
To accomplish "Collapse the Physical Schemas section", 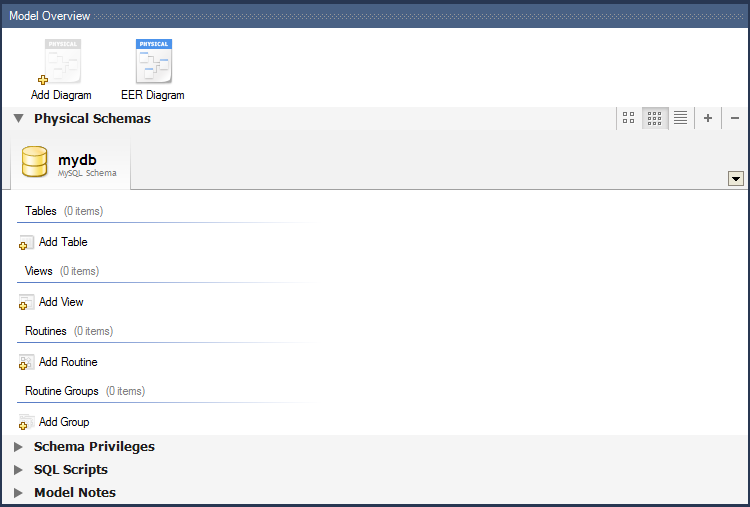I will 19,118.
